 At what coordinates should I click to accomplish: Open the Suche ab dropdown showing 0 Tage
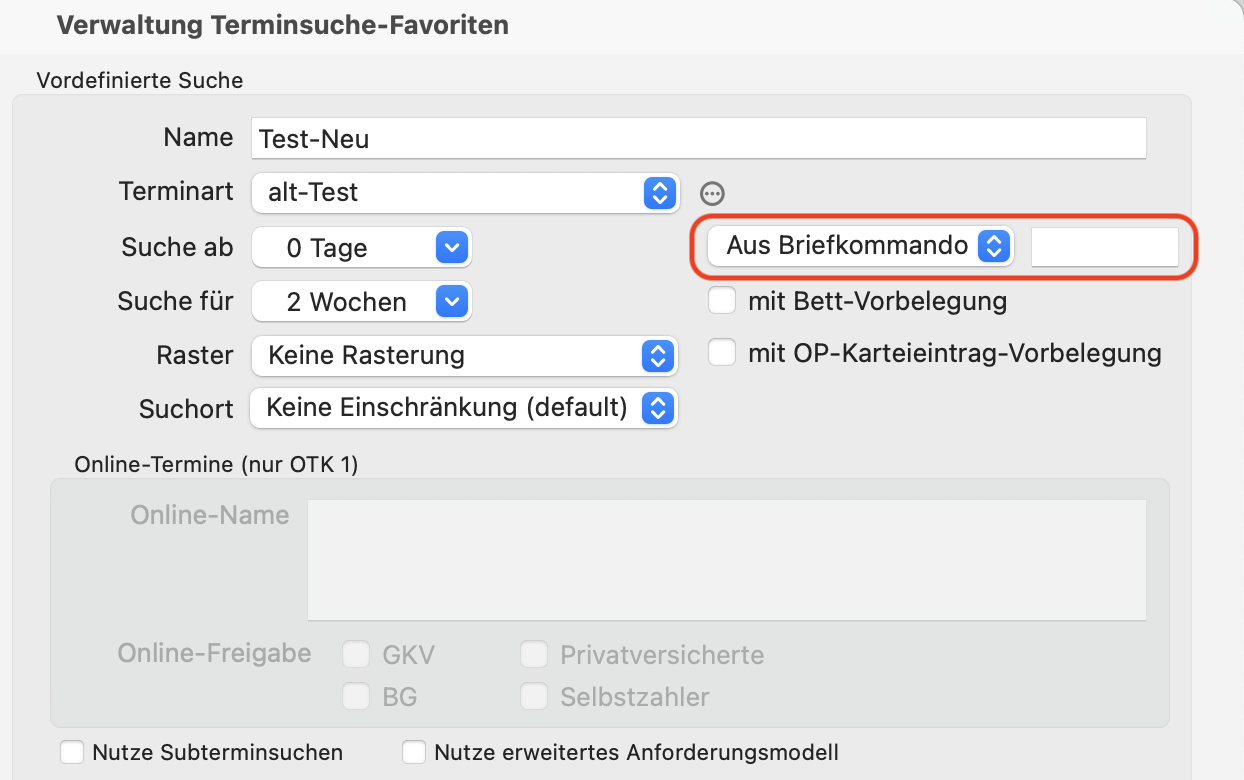361,247
